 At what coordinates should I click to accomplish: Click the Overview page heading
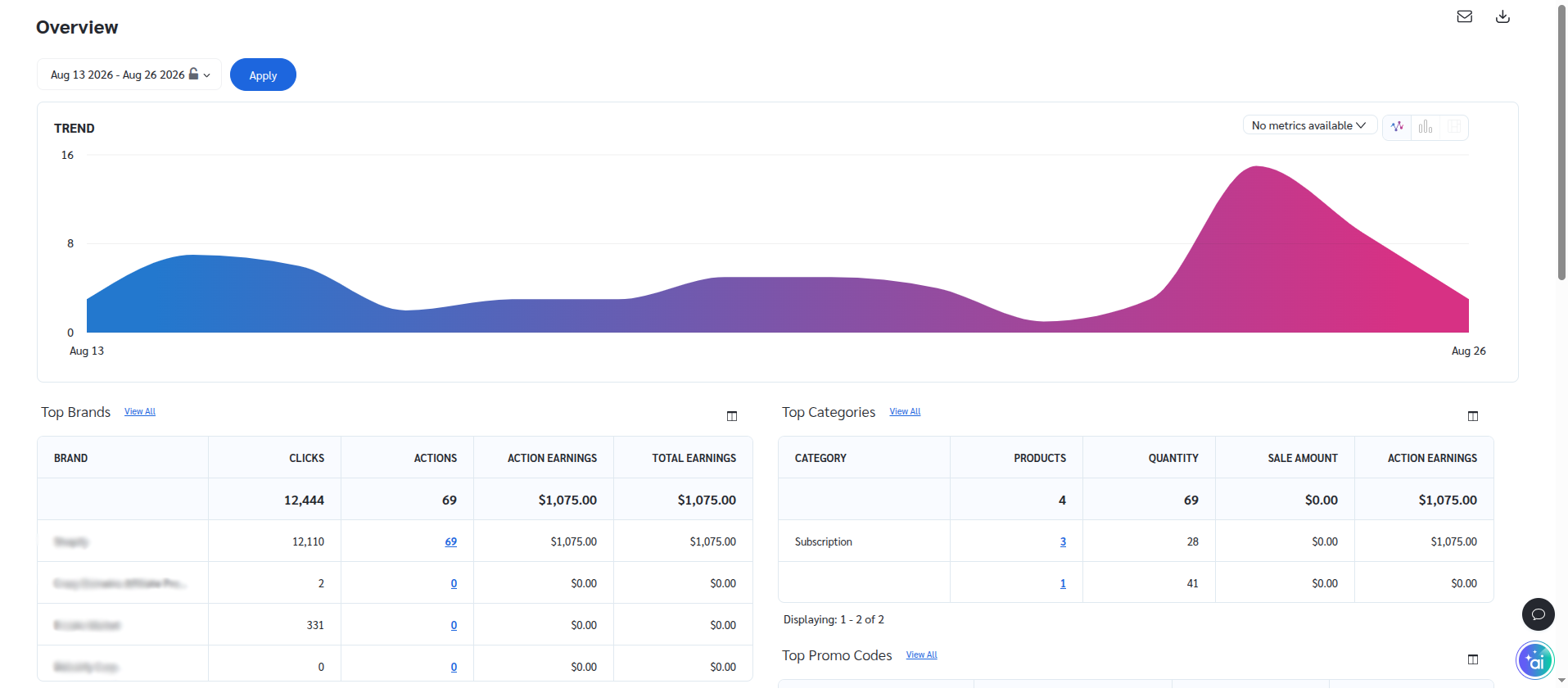coord(77,27)
